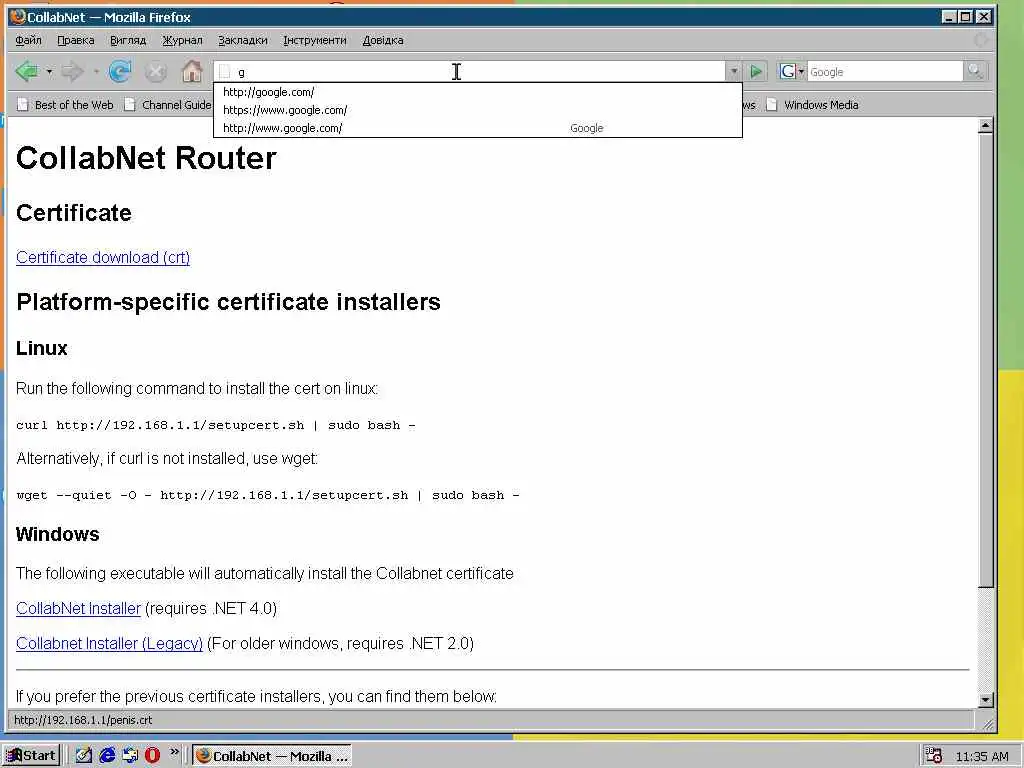The height and width of the screenshot is (768, 1024).
Task: Click the Certificate download (crt) link
Action: (x=103, y=257)
